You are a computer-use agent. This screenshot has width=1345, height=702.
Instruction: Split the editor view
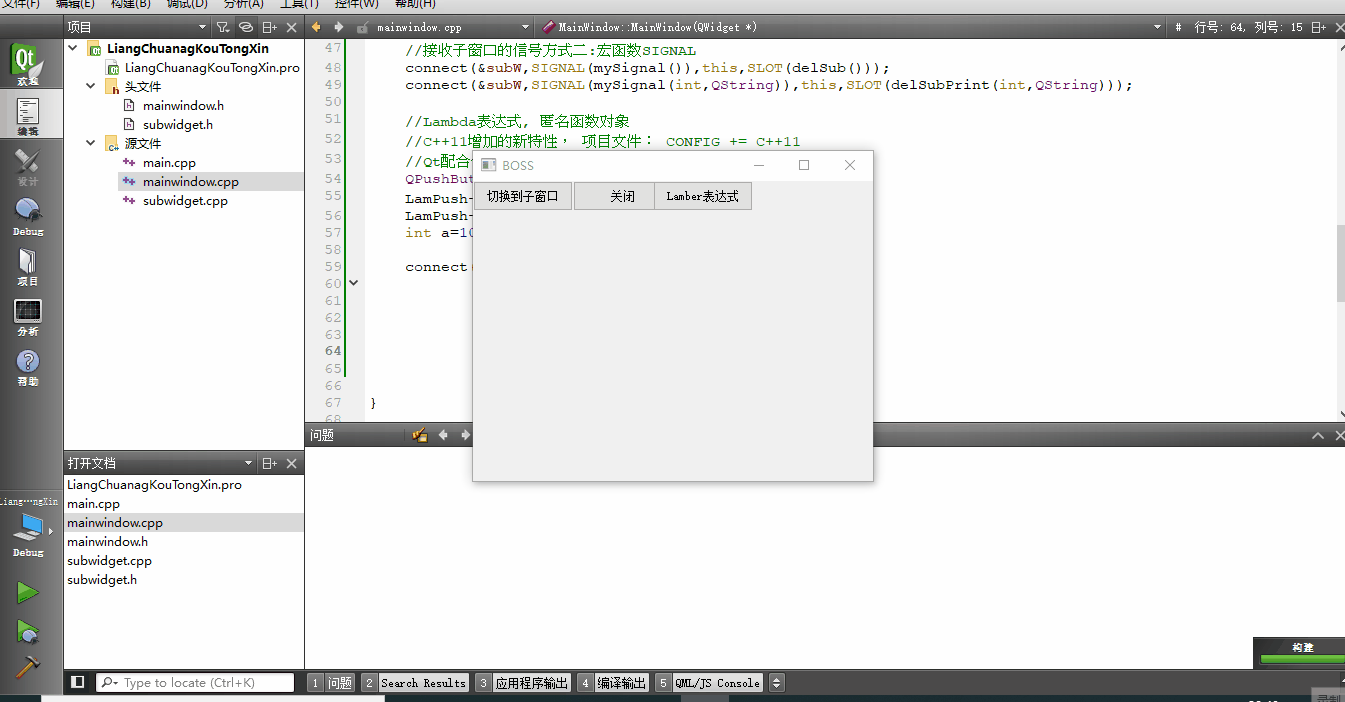(x=1319, y=27)
